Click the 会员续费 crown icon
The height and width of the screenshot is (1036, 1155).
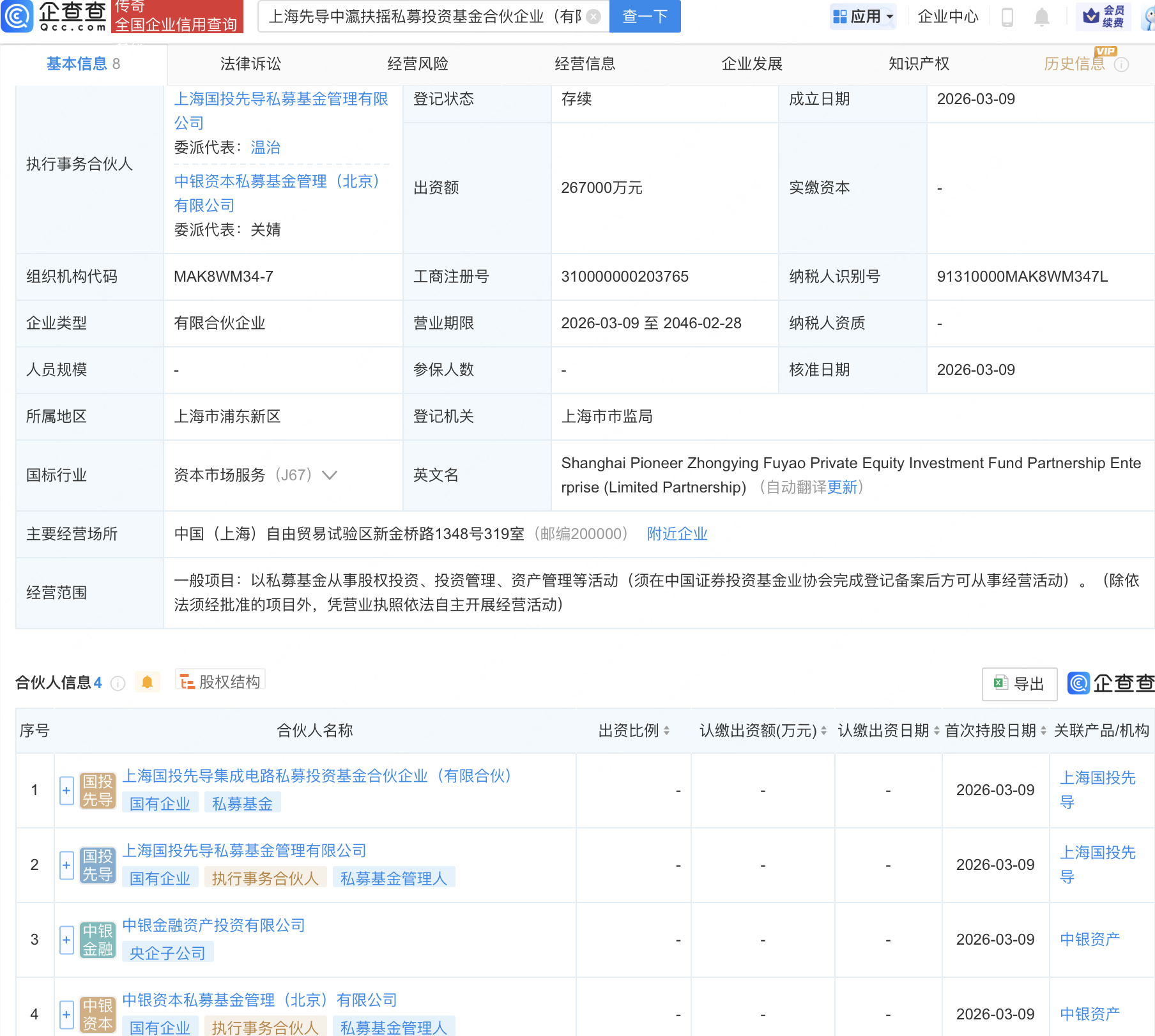pos(1092,17)
